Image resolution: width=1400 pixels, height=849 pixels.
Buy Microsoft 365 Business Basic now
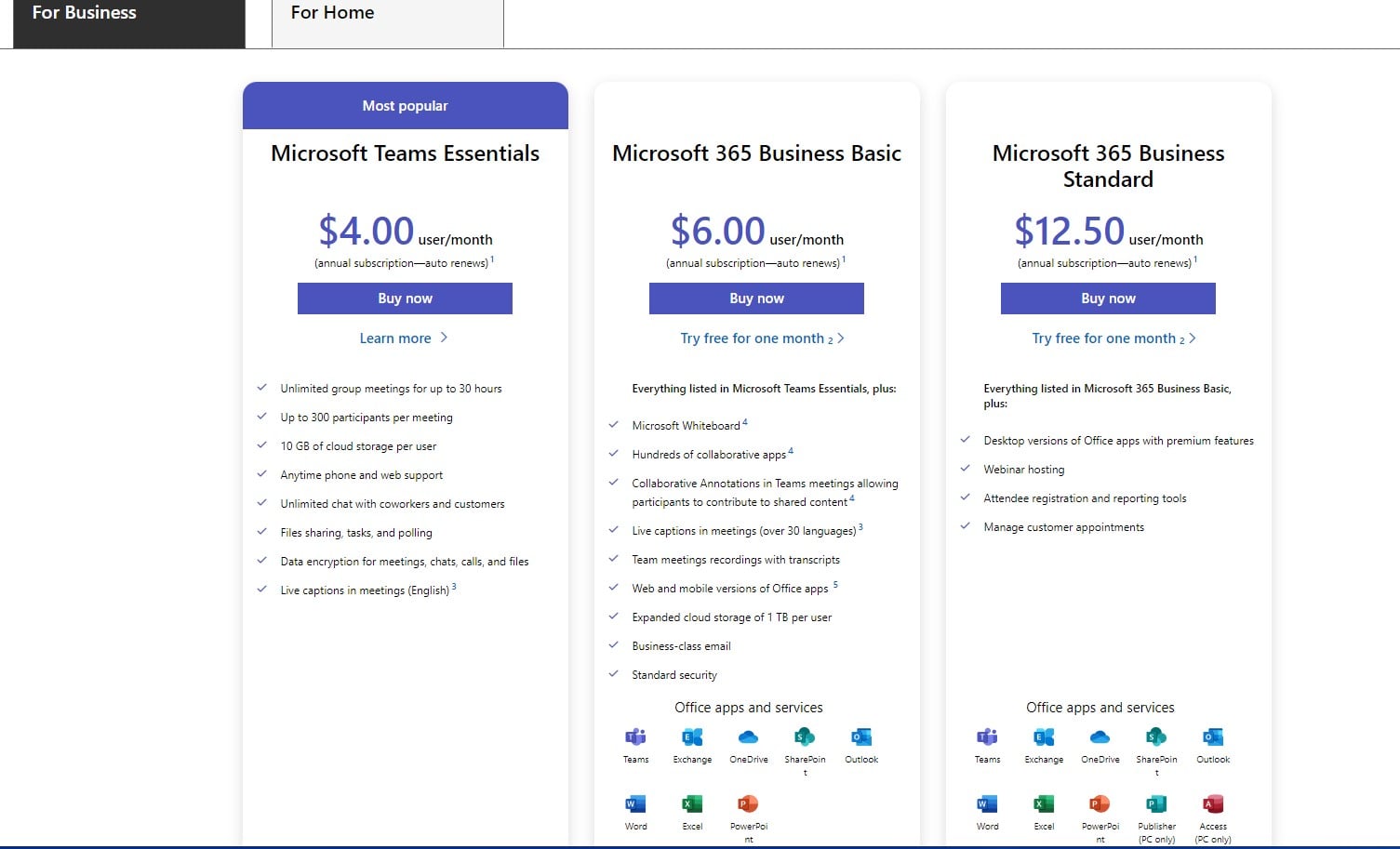coord(756,298)
